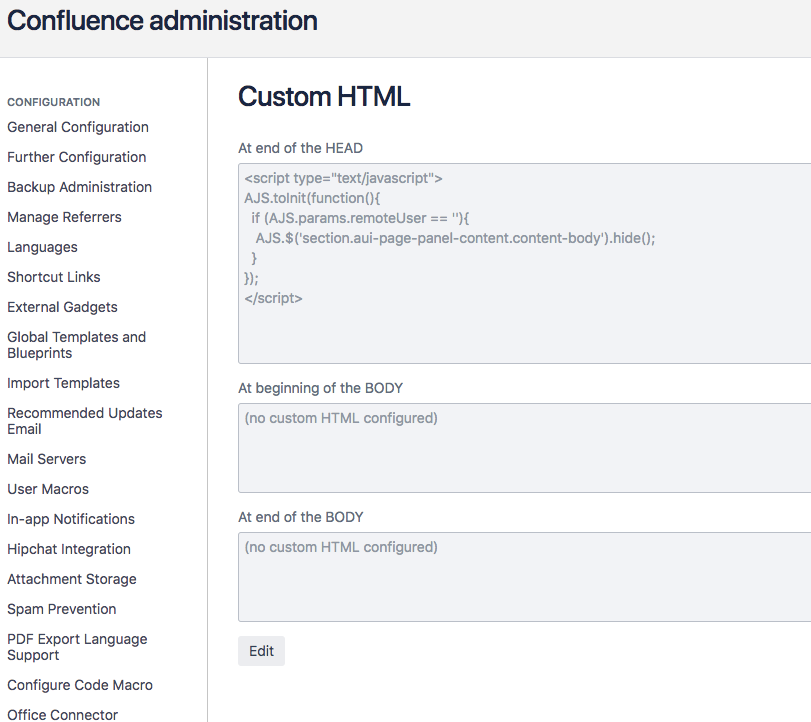Image resolution: width=811 pixels, height=722 pixels.
Task: Open External Gadgets page
Action: (62, 307)
